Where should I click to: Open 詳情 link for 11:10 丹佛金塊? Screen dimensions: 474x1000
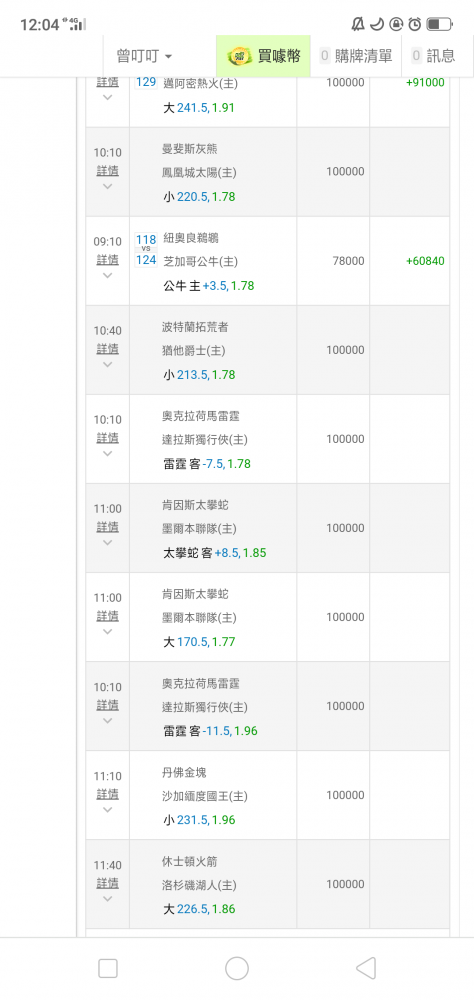[107, 794]
